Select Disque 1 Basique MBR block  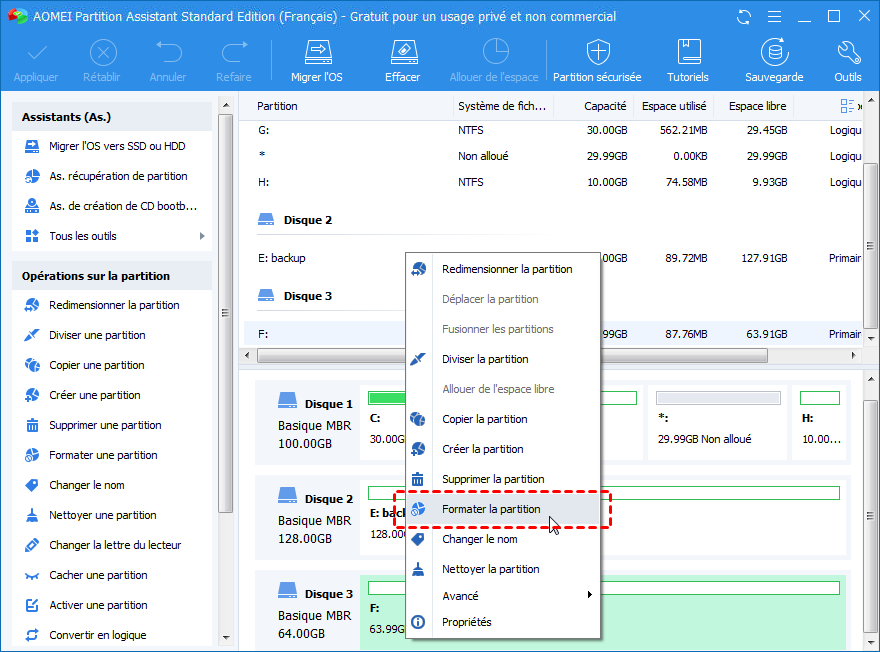(308, 423)
